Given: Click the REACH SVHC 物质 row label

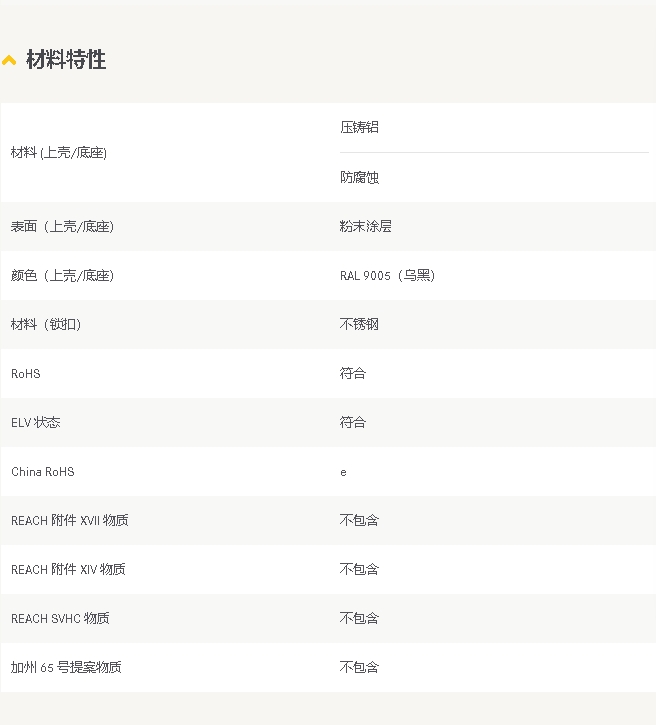Looking at the screenshot, I should [60, 619].
